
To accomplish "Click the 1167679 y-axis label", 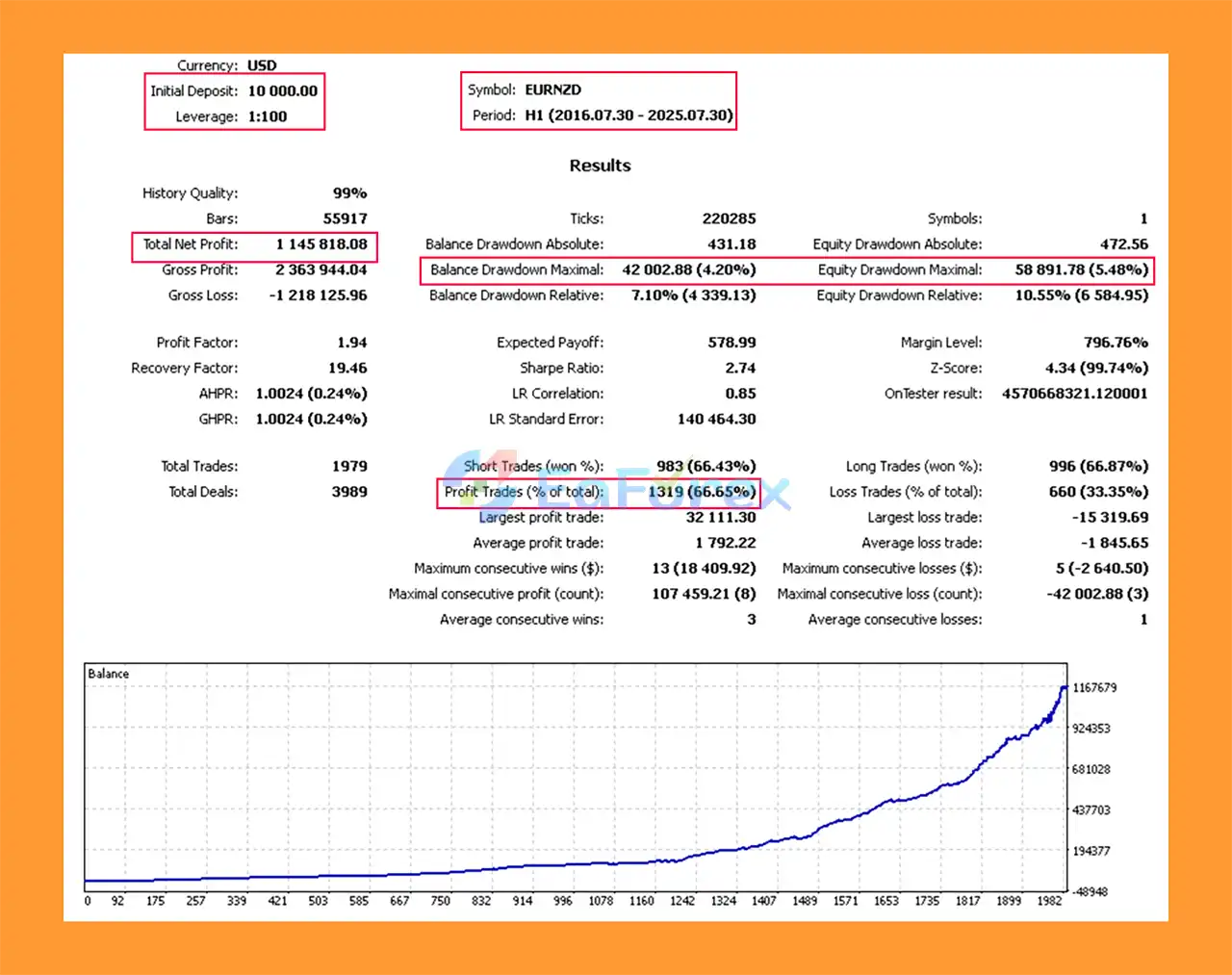I will [1094, 688].
